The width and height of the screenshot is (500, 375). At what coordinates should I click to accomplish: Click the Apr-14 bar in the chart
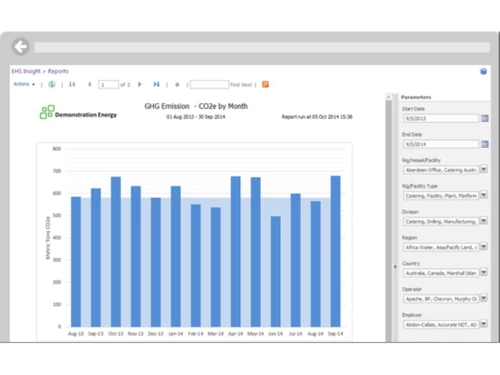click(x=236, y=252)
